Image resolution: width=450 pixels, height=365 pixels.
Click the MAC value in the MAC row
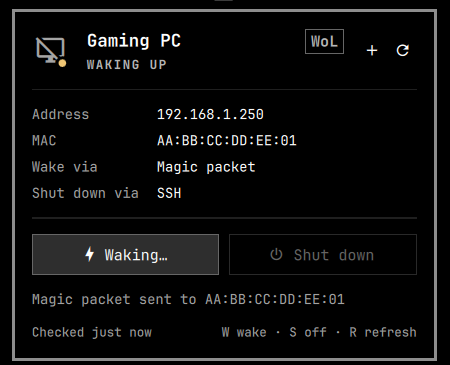pyautogui.click(x=227, y=141)
